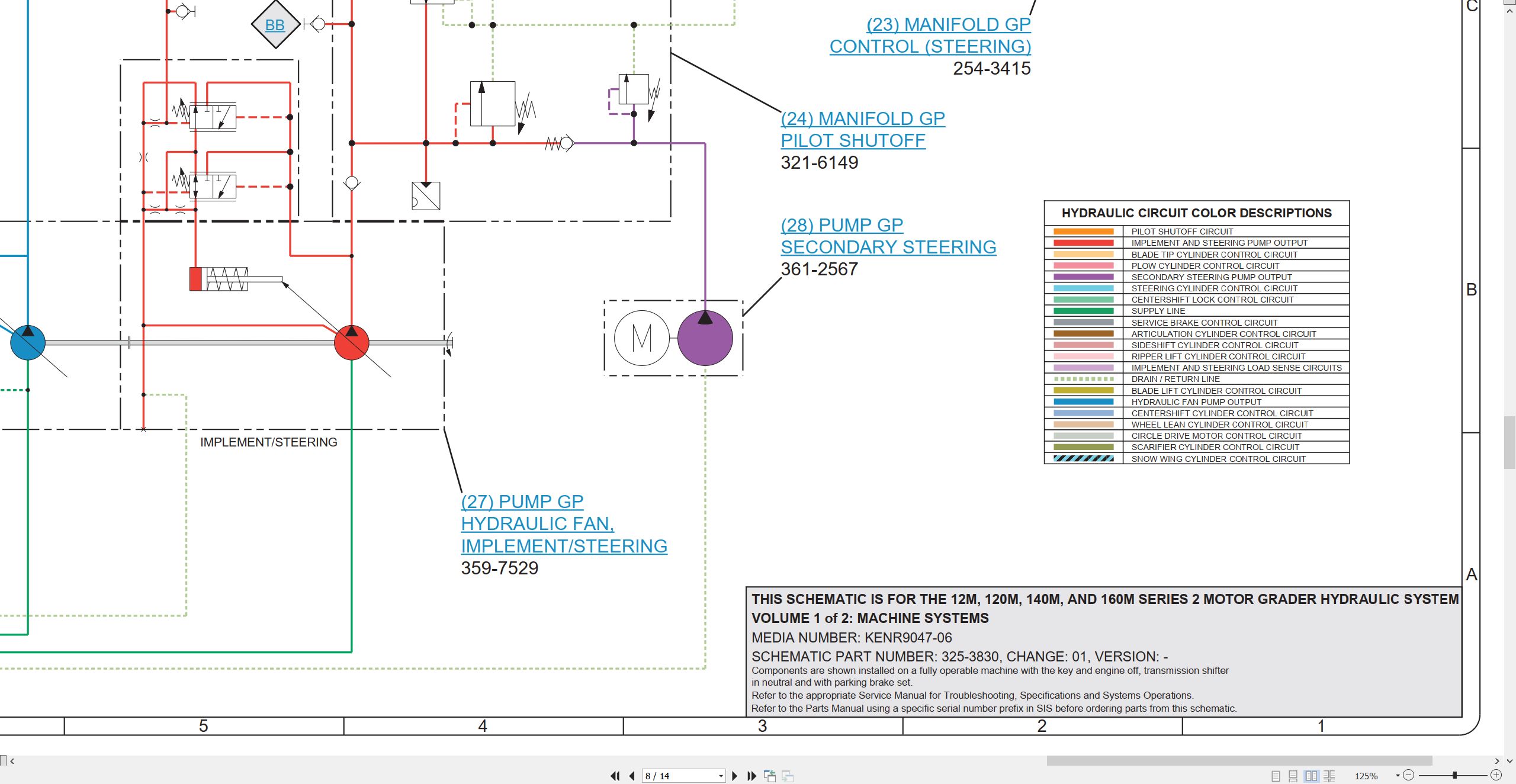
Task: Switch to single page view layout
Action: pyautogui.click(x=1276, y=776)
